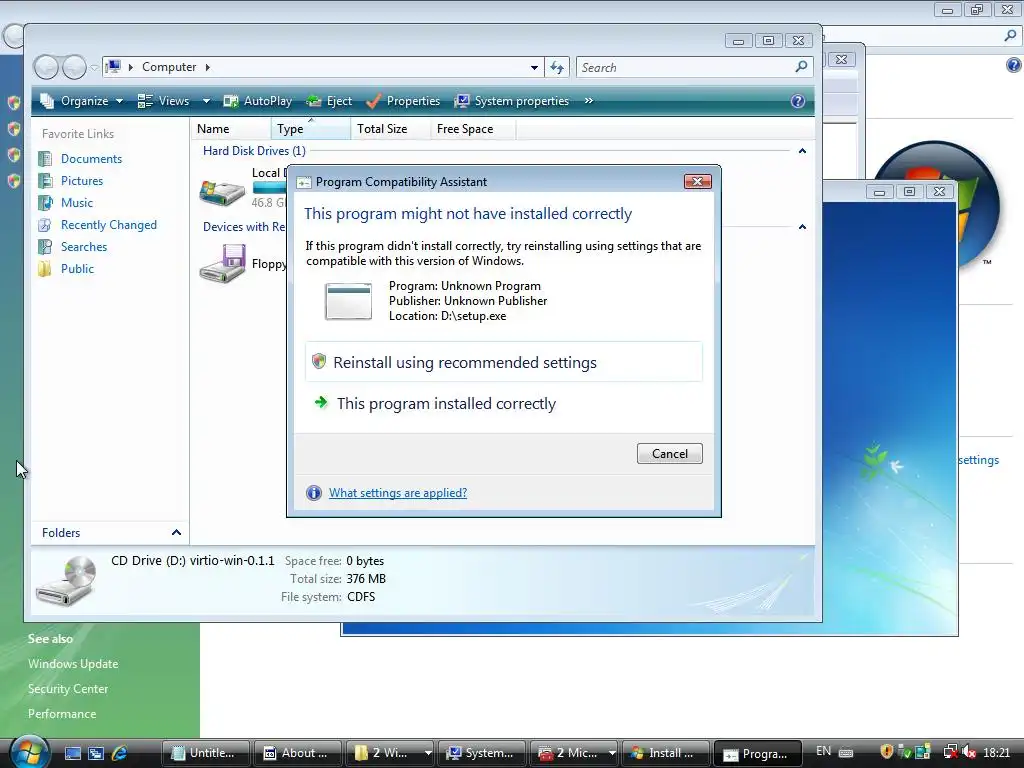Screen dimensions: 1024x768
Task: Click the security shield tray icon
Action: [887, 752]
